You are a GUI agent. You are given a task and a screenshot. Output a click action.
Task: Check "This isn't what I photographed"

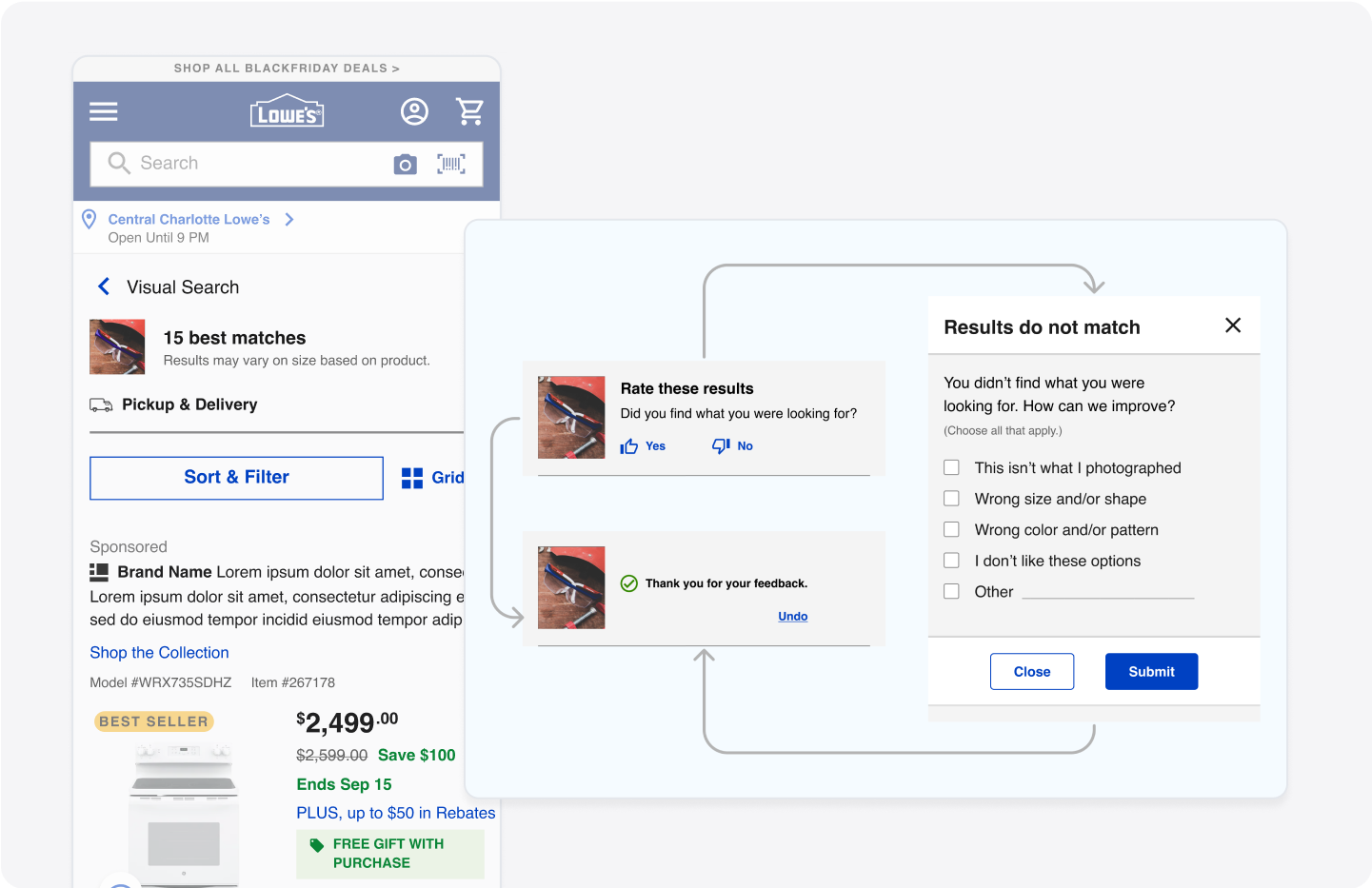point(951,467)
